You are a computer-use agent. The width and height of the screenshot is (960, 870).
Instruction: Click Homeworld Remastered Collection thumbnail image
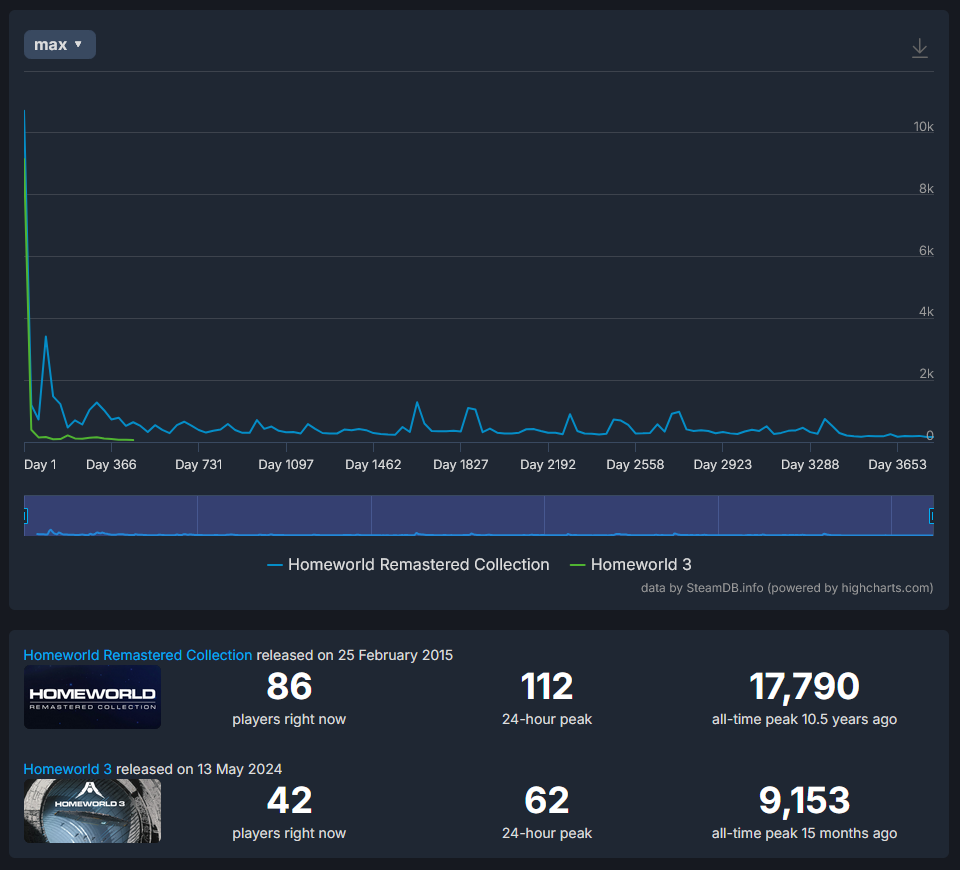click(92, 697)
